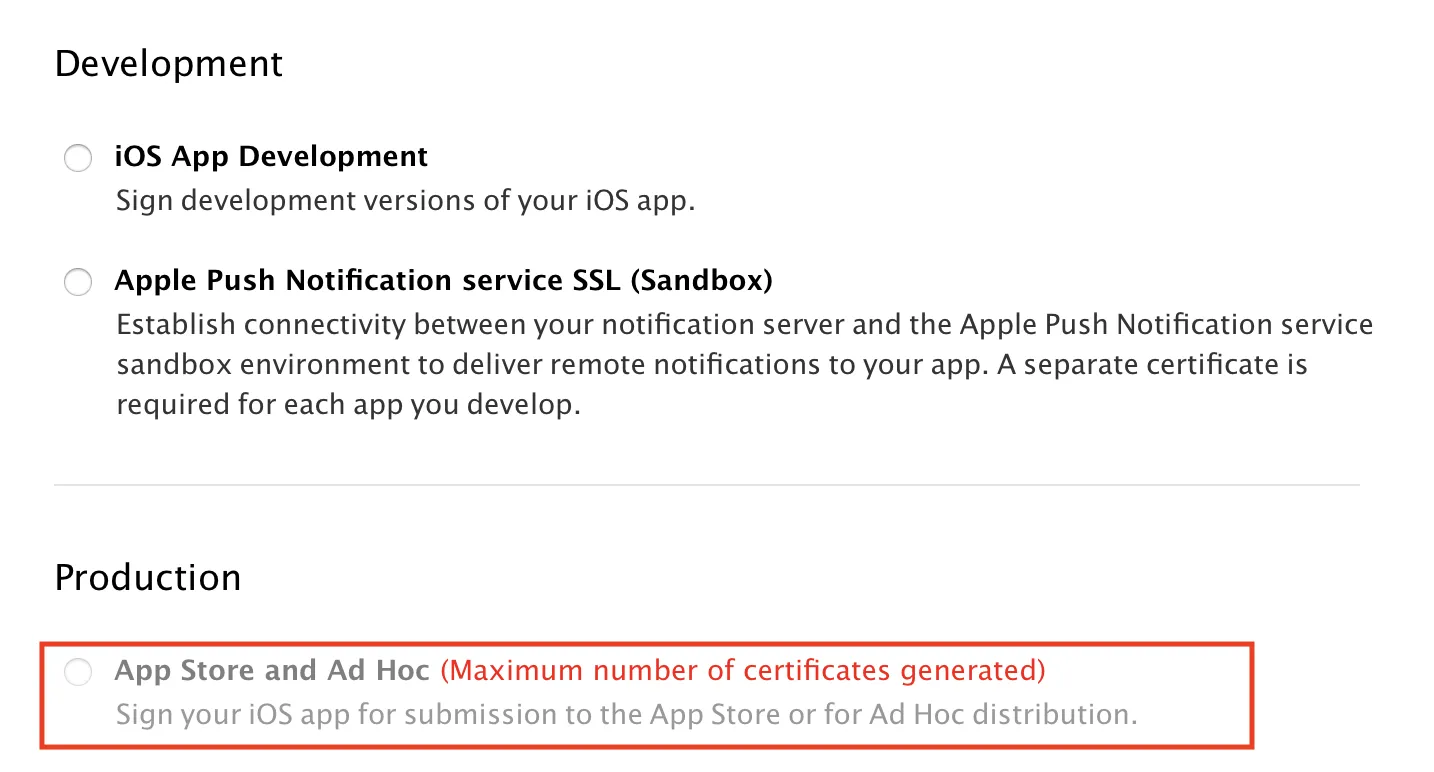This screenshot has height=772, width=1434.
Task: Select the Apple Push Notification SSL radio button
Action: (78, 282)
